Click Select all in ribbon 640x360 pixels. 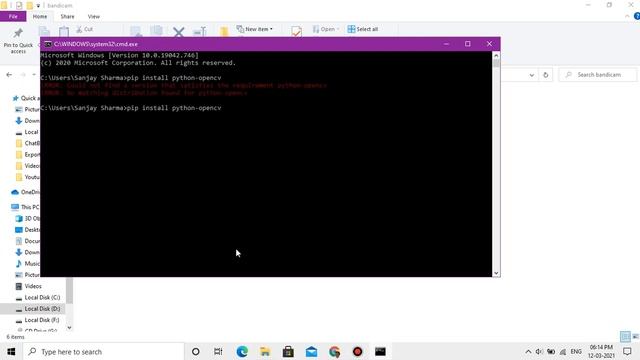point(362,29)
